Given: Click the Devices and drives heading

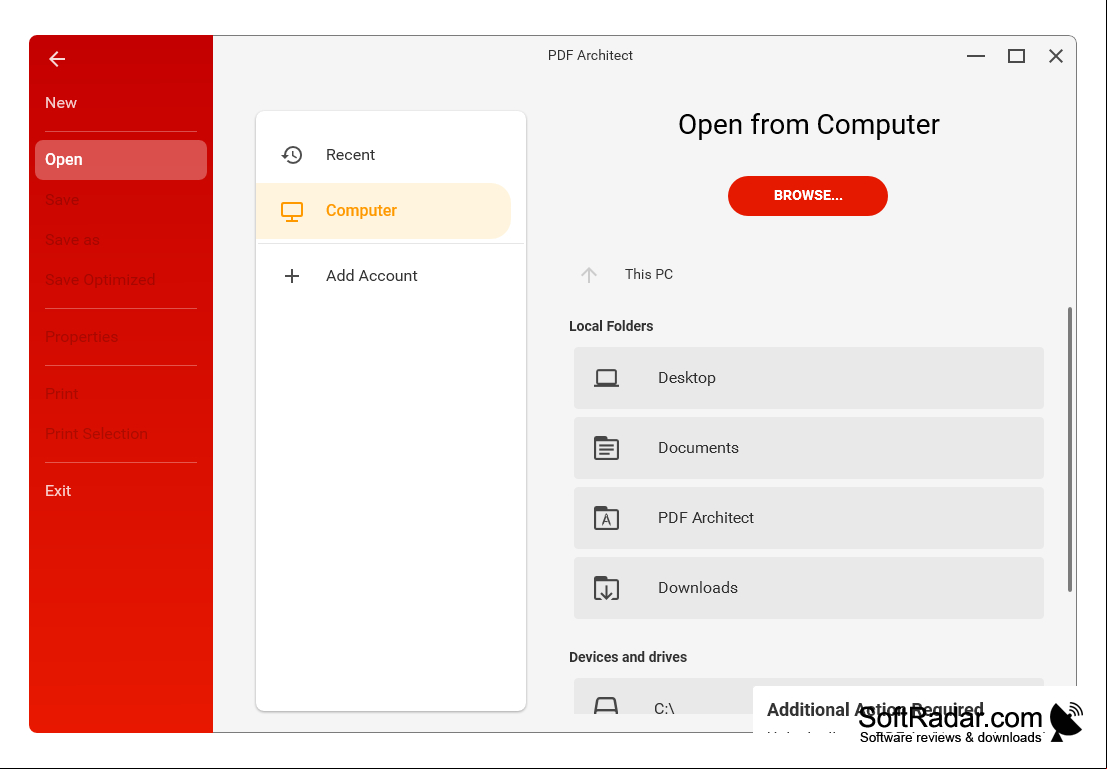Looking at the screenshot, I should point(628,657).
